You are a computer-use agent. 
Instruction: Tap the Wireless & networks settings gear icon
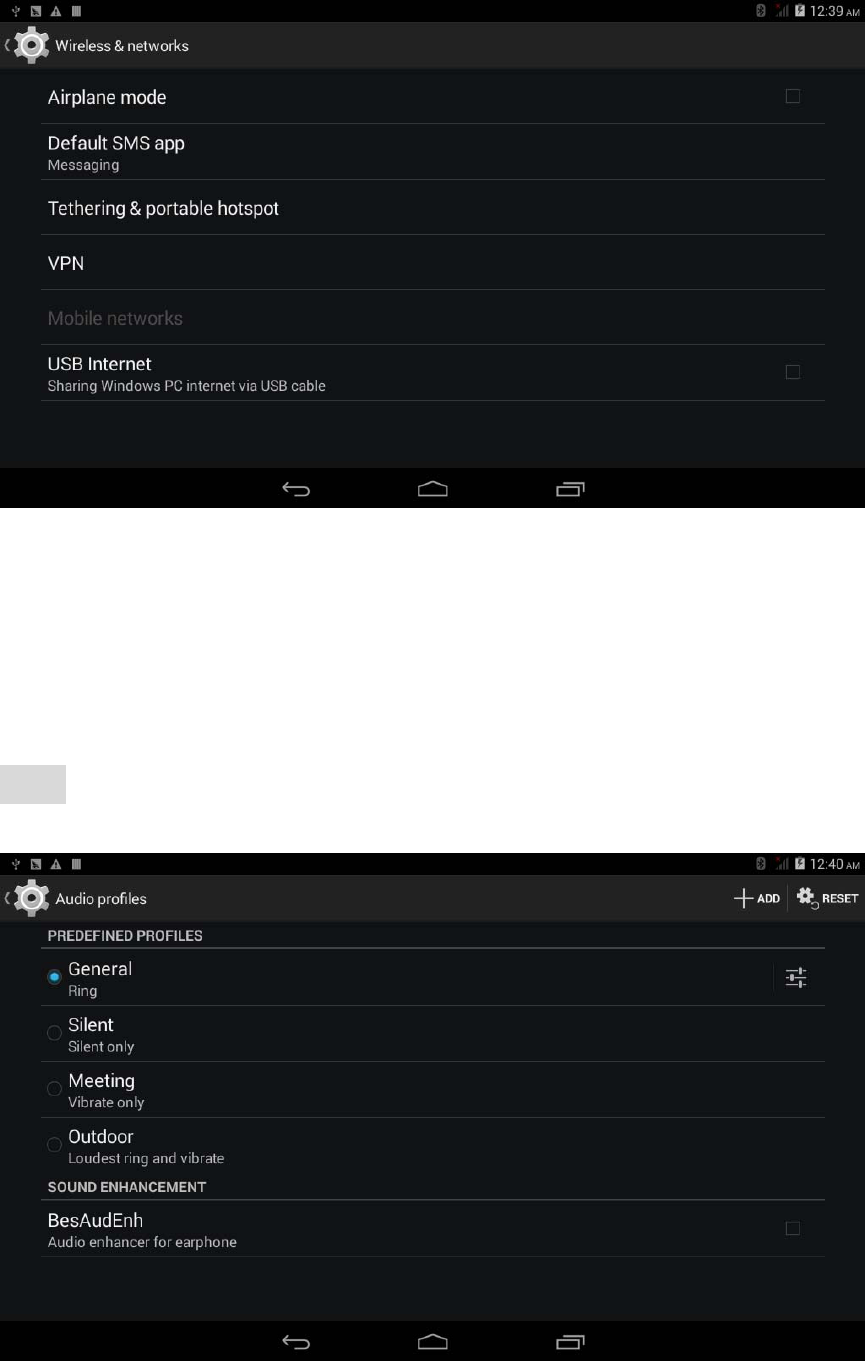coord(32,46)
